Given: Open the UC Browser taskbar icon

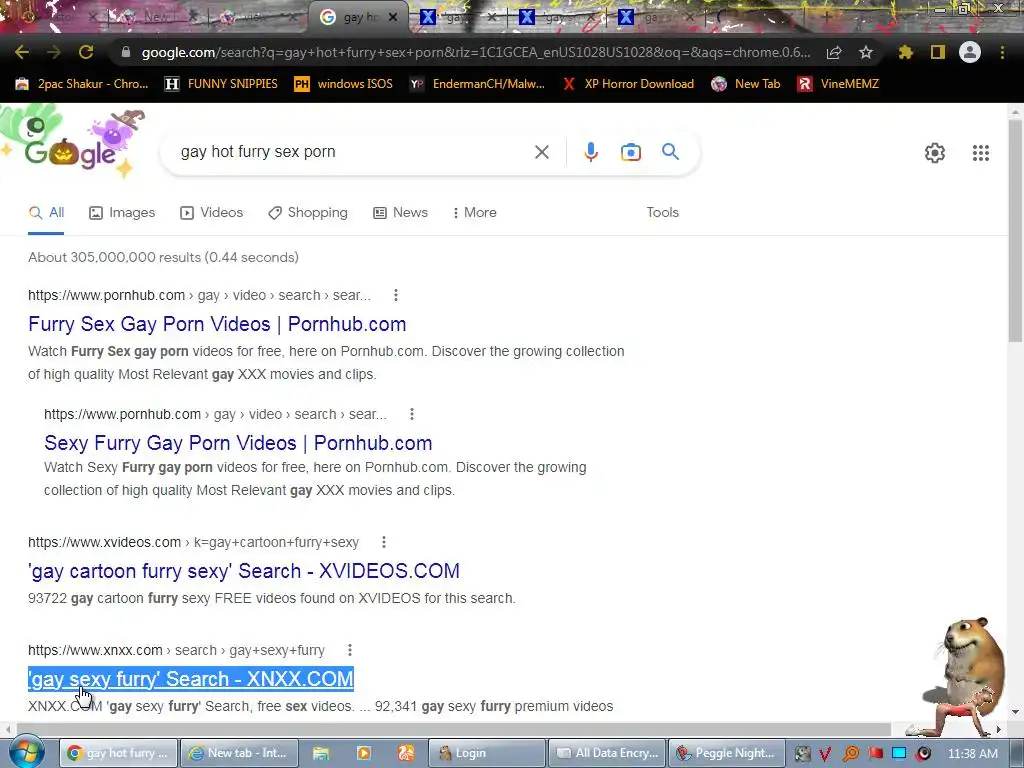Looking at the screenshot, I should [406, 753].
